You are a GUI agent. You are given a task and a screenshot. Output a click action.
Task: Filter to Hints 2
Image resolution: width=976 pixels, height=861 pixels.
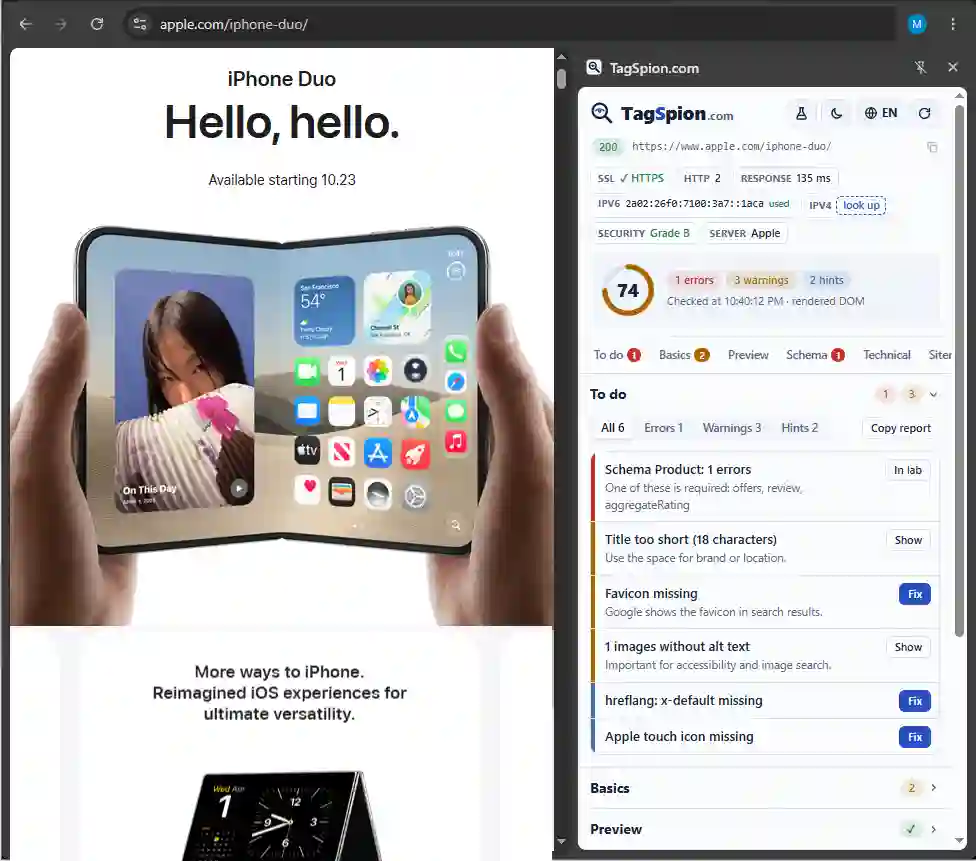click(800, 428)
